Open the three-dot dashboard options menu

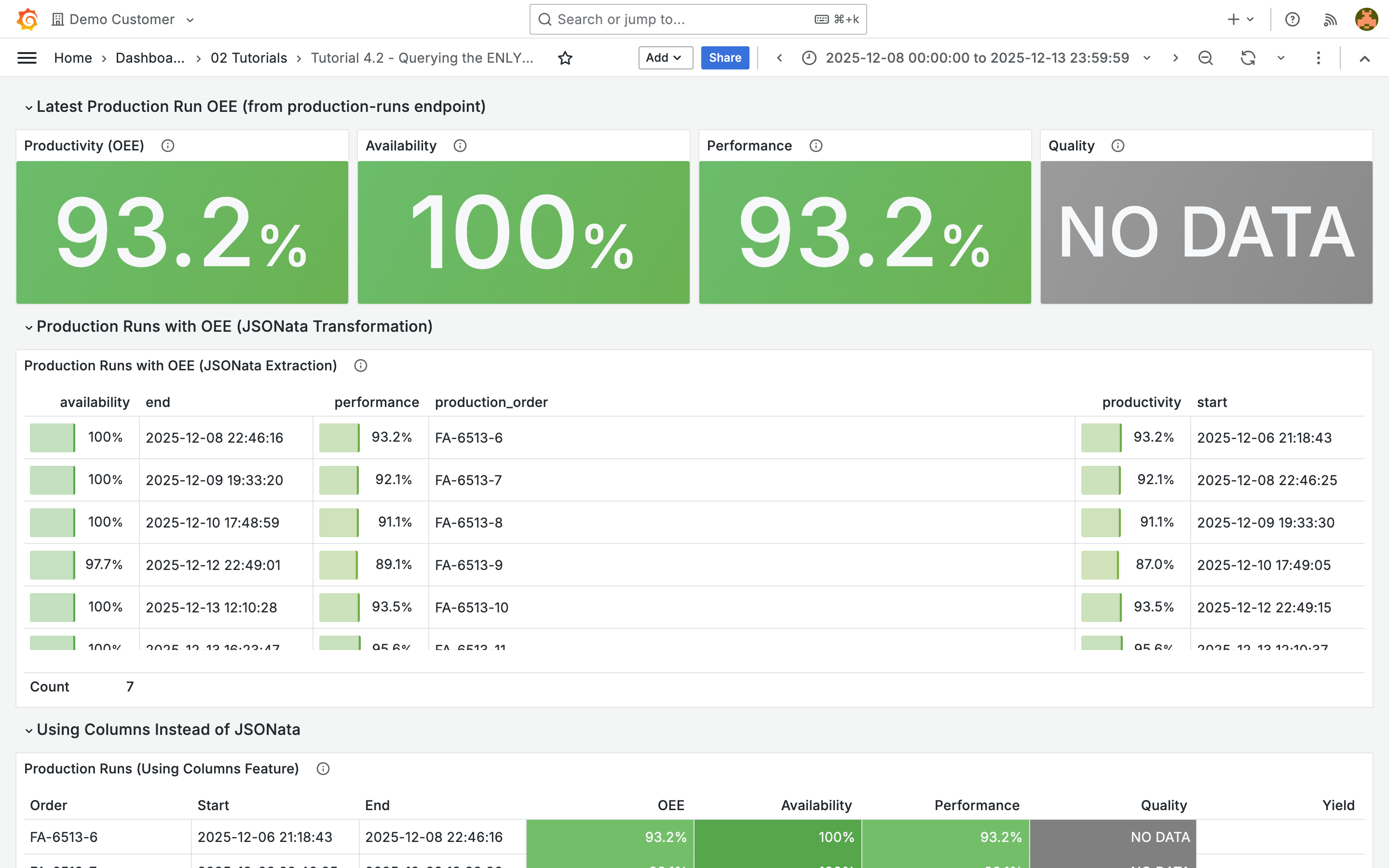1318,58
